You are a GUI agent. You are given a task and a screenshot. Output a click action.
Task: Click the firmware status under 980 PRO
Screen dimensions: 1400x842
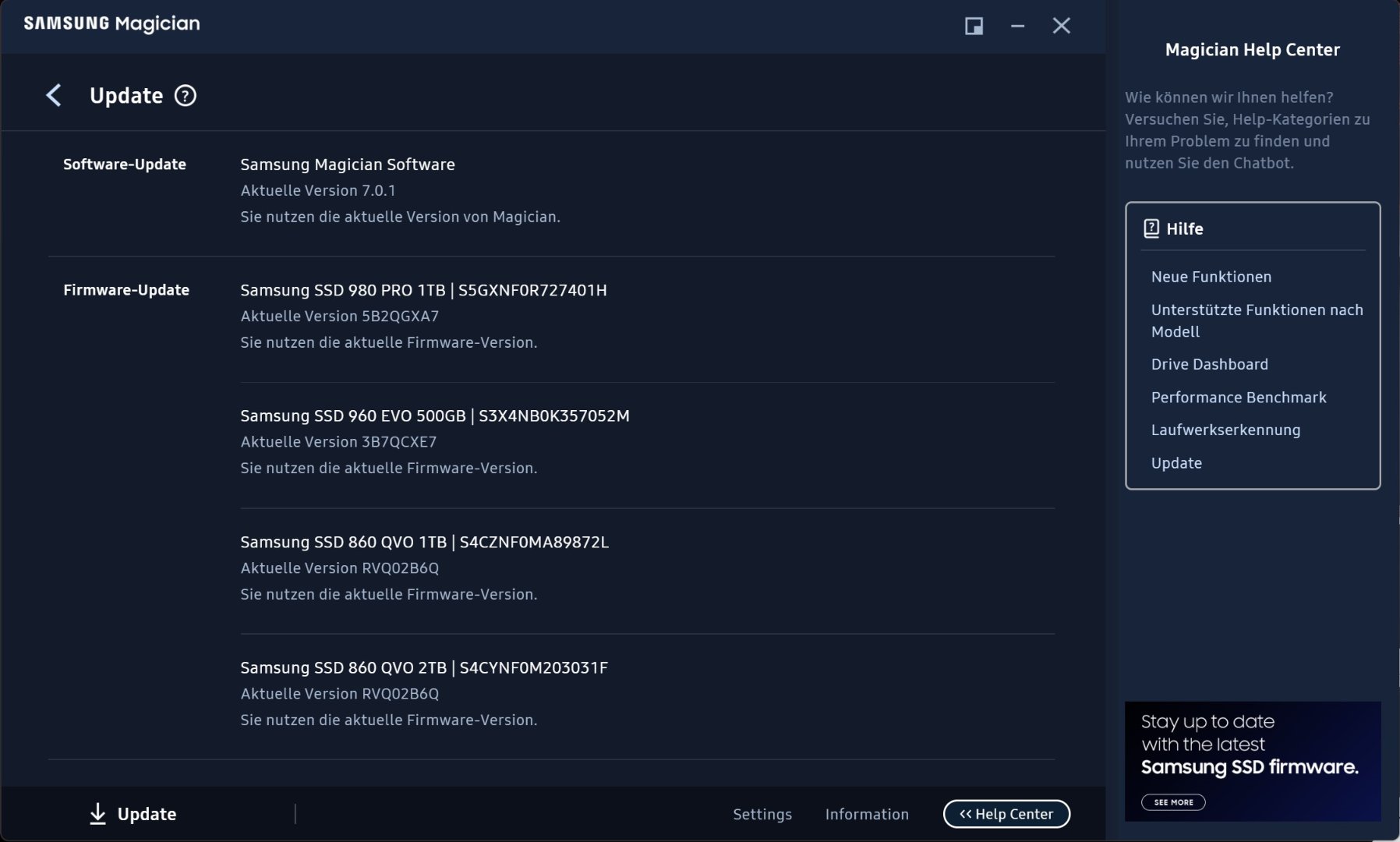coord(389,342)
